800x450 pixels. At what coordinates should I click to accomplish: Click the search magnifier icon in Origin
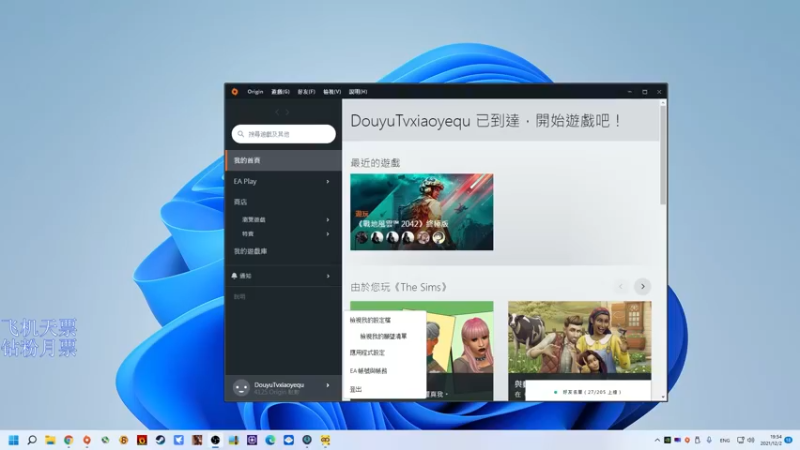coord(241,134)
